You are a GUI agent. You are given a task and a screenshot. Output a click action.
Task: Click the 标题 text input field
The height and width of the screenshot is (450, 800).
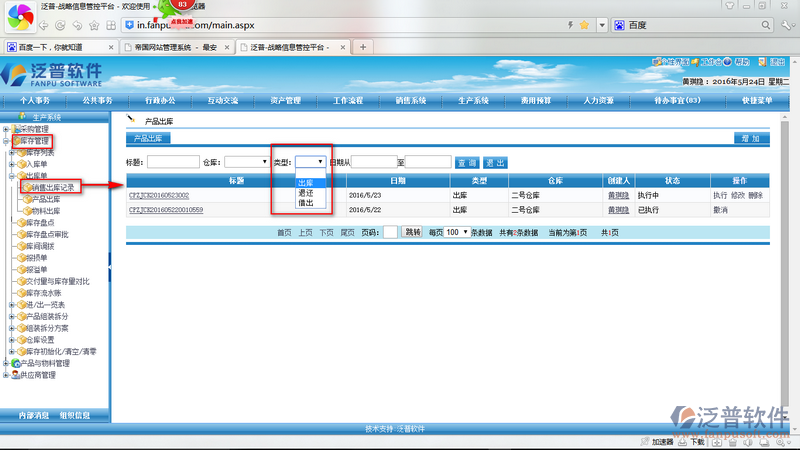(173, 161)
